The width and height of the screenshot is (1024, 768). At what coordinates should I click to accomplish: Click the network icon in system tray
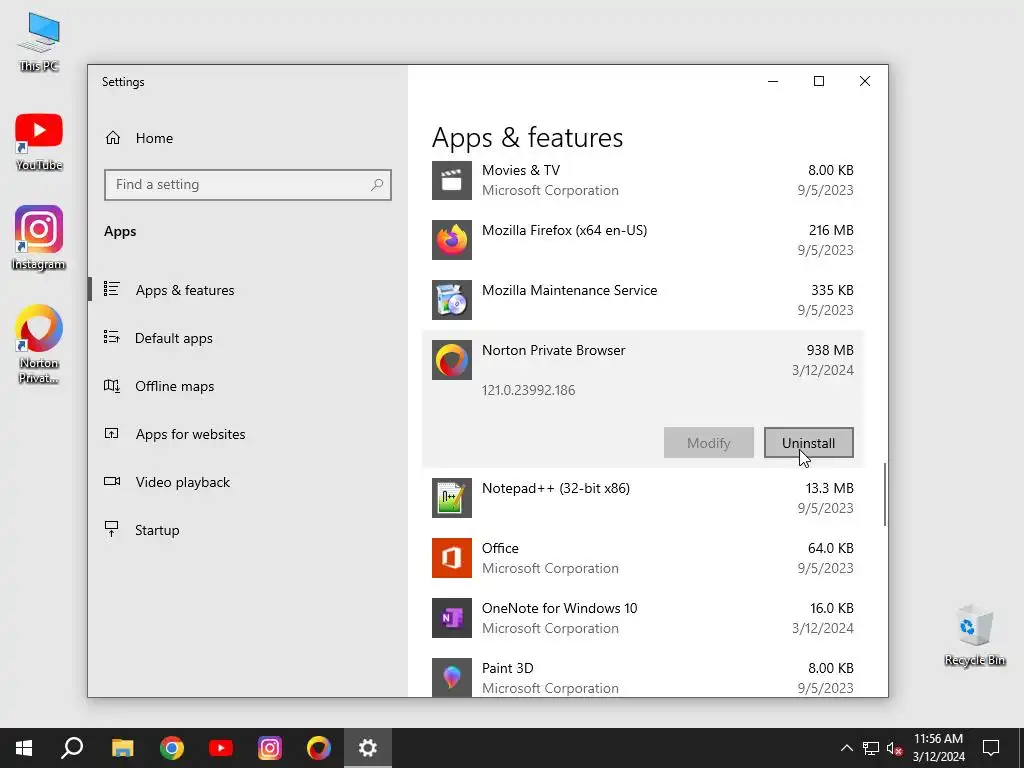click(871, 748)
